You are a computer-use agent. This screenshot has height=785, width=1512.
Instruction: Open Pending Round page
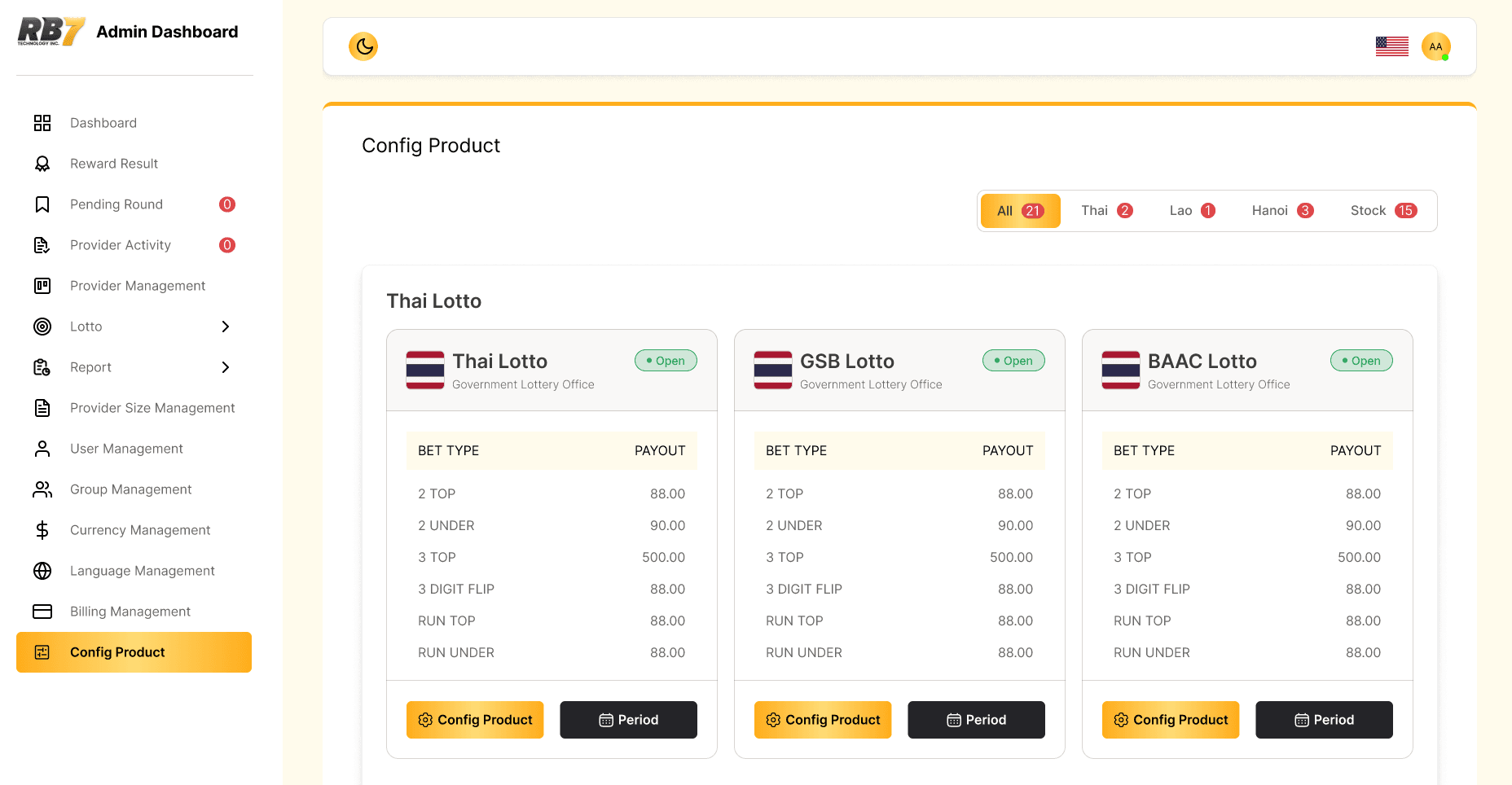coord(134,204)
